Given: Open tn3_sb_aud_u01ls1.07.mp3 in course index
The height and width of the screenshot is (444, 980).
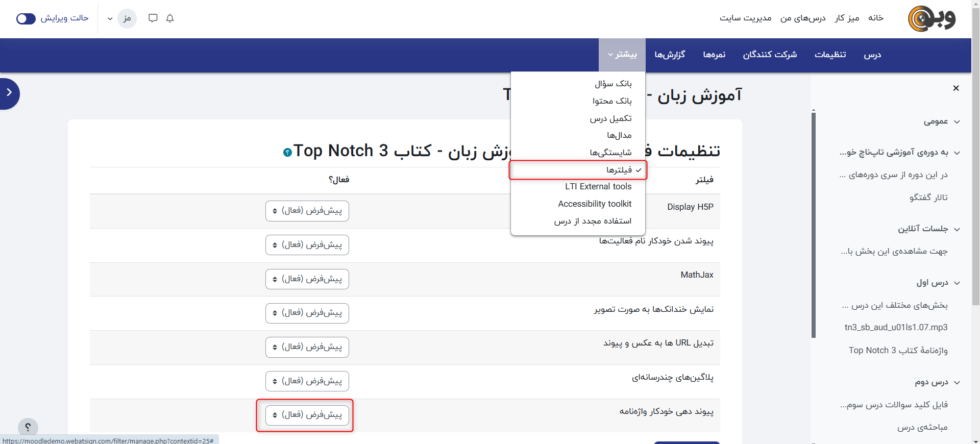Looking at the screenshot, I should [899, 327].
